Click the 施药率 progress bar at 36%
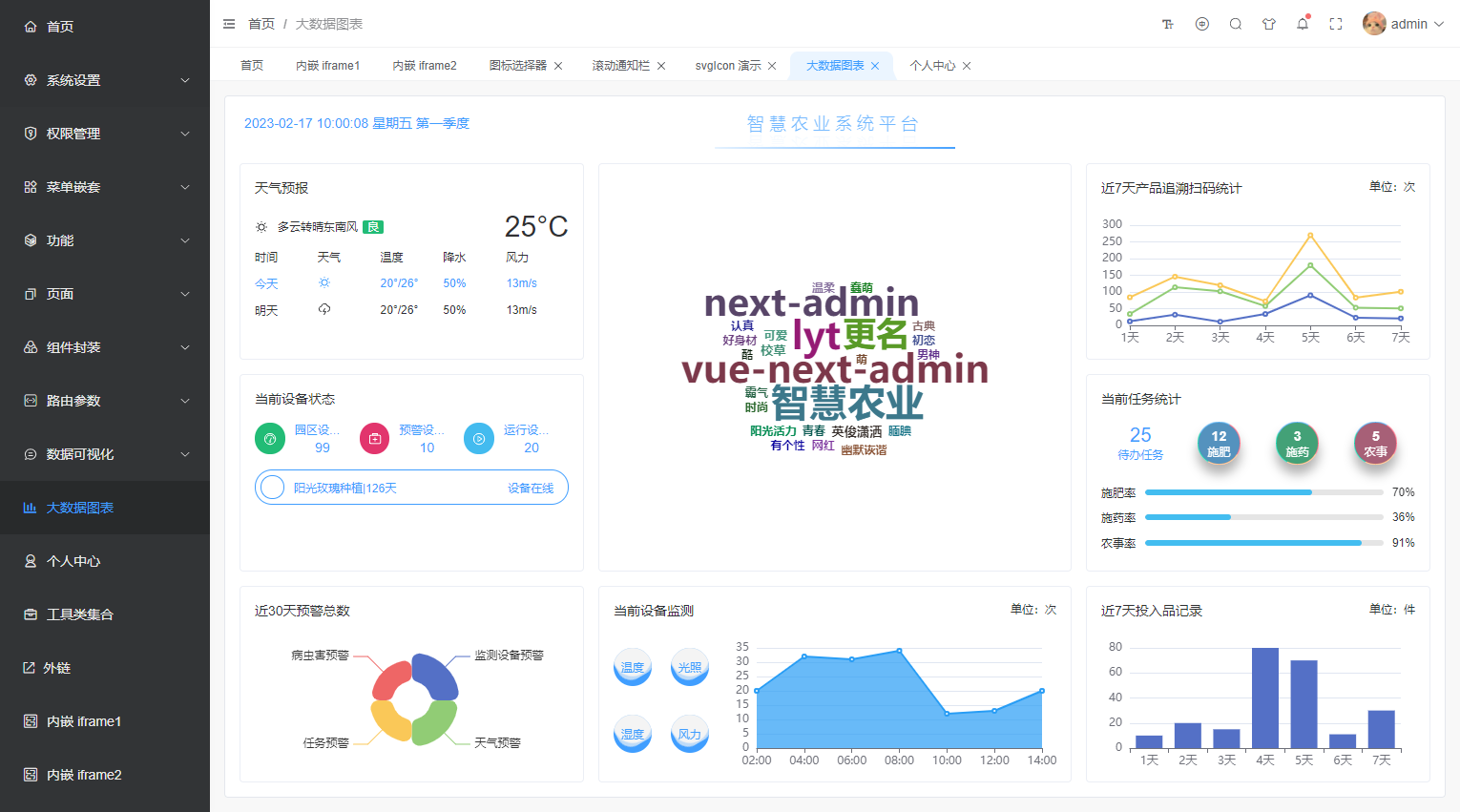Image resolution: width=1460 pixels, height=812 pixels. pos(1264,517)
